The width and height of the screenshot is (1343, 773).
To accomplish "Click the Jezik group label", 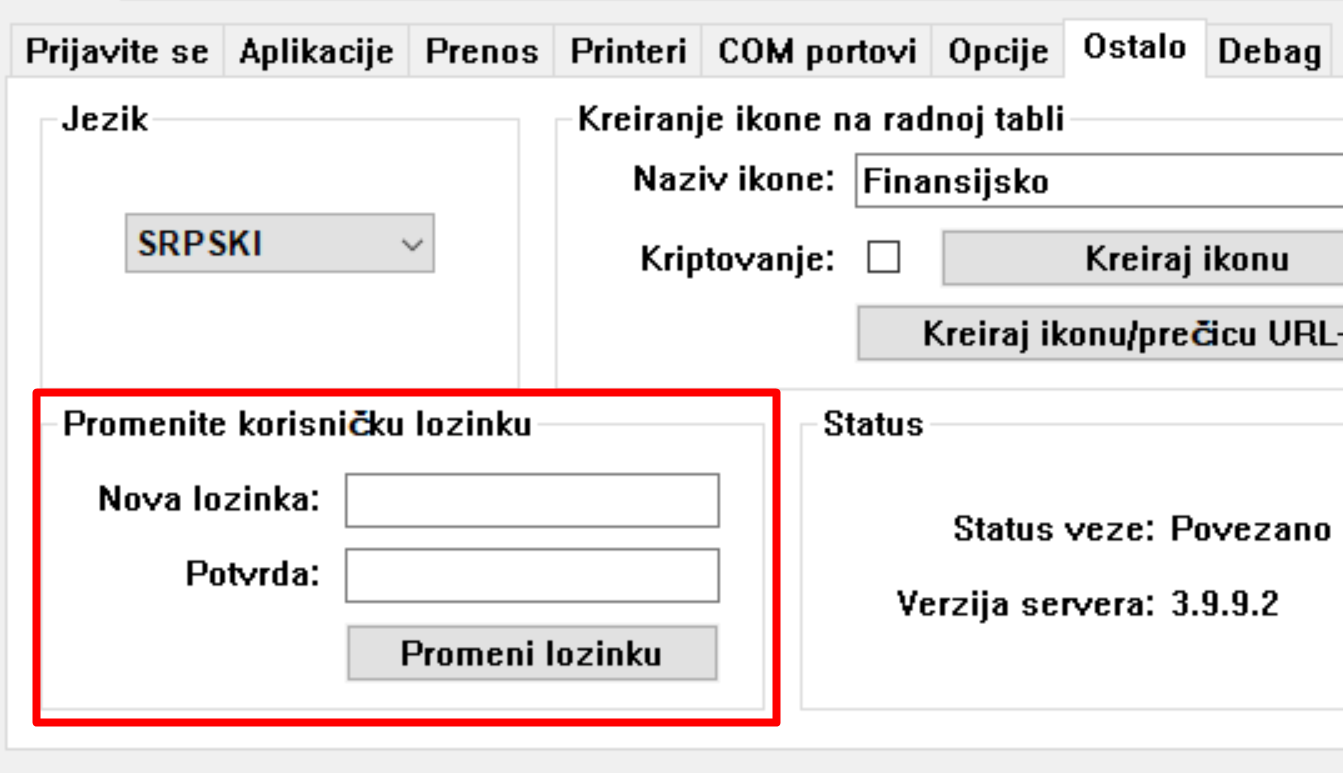I will [x=105, y=120].
